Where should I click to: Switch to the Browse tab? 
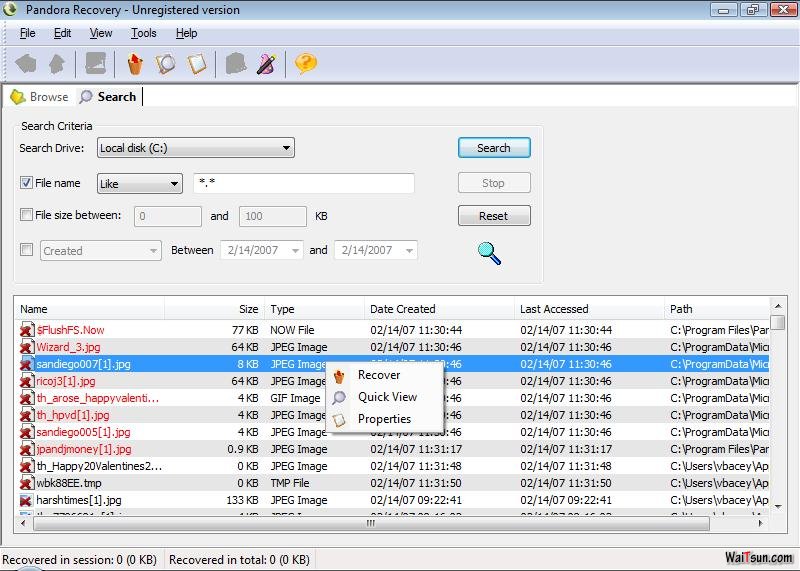pos(40,97)
